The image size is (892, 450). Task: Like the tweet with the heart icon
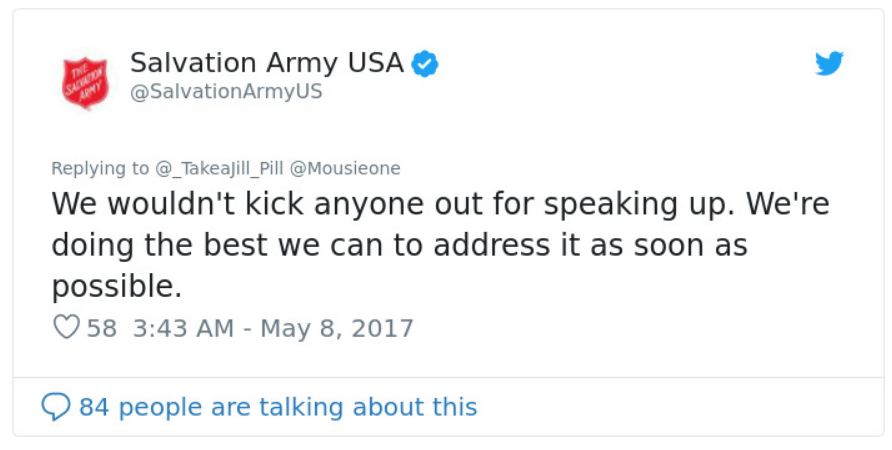[66, 328]
